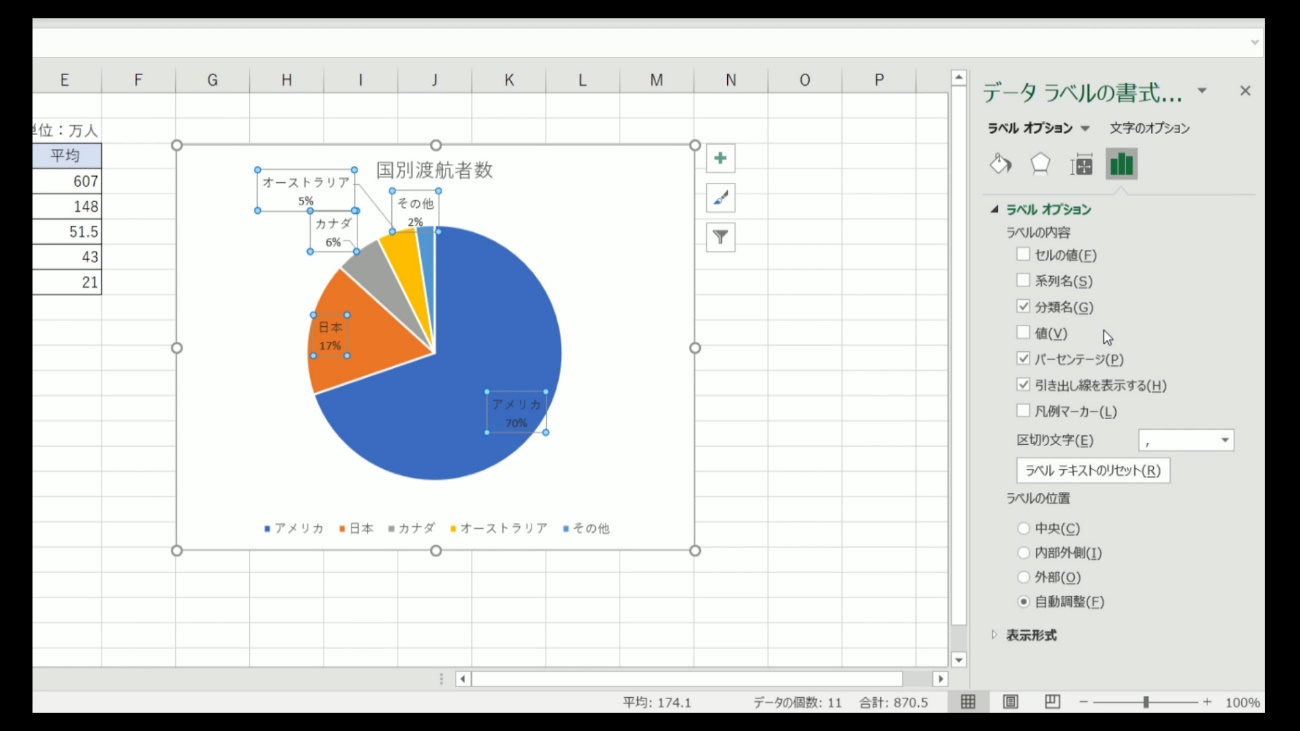Image resolution: width=1300 pixels, height=731 pixels.
Task: Open the Size & Properties icon tab
Action: [x=1081, y=164]
